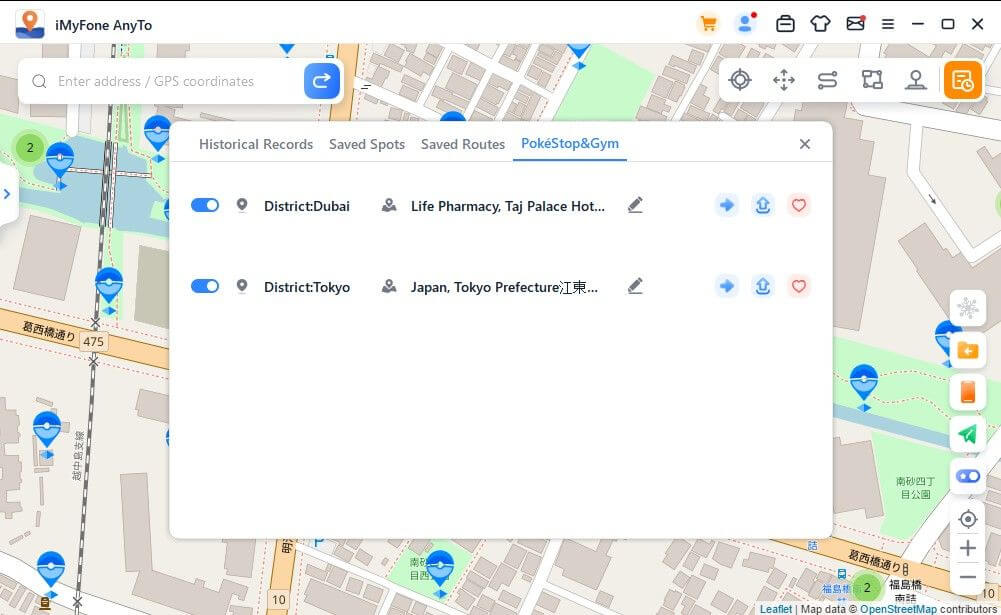Click the location pin icon beside District:Tokyo
The width and height of the screenshot is (1001, 615).
click(x=242, y=286)
